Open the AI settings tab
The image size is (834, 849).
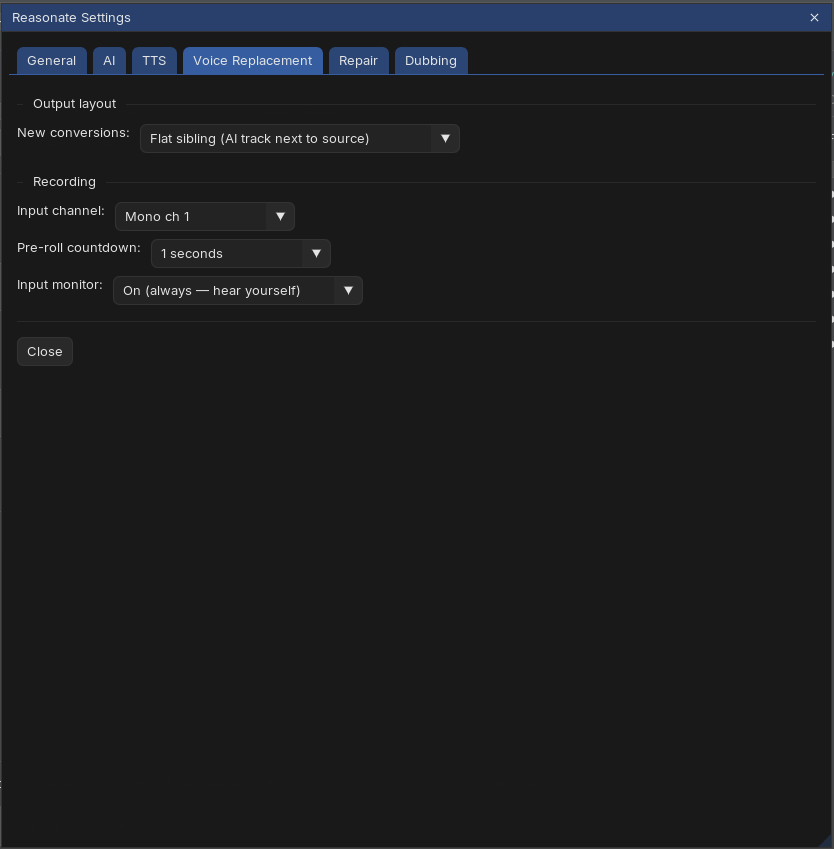point(109,61)
